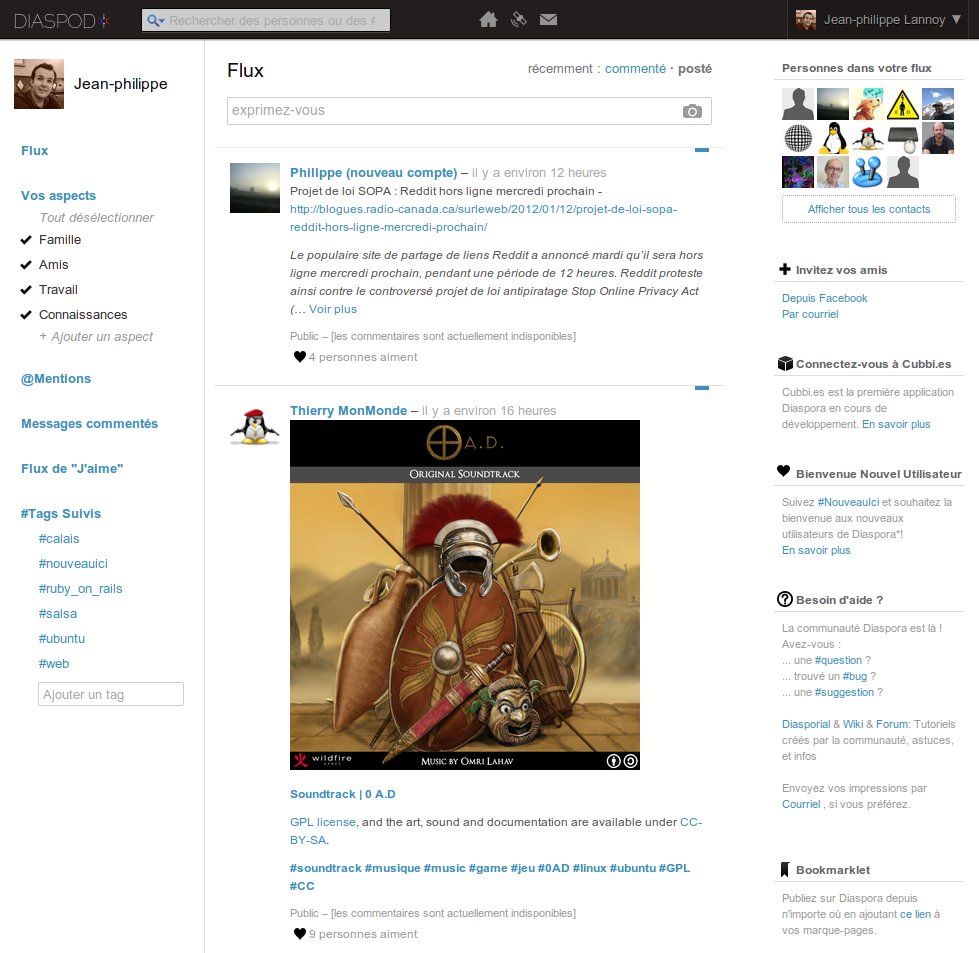Click the cube icon beside "Connectez-vous à Cubbi.es"
The width and height of the screenshot is (979, 953).
tap(785, 363)
